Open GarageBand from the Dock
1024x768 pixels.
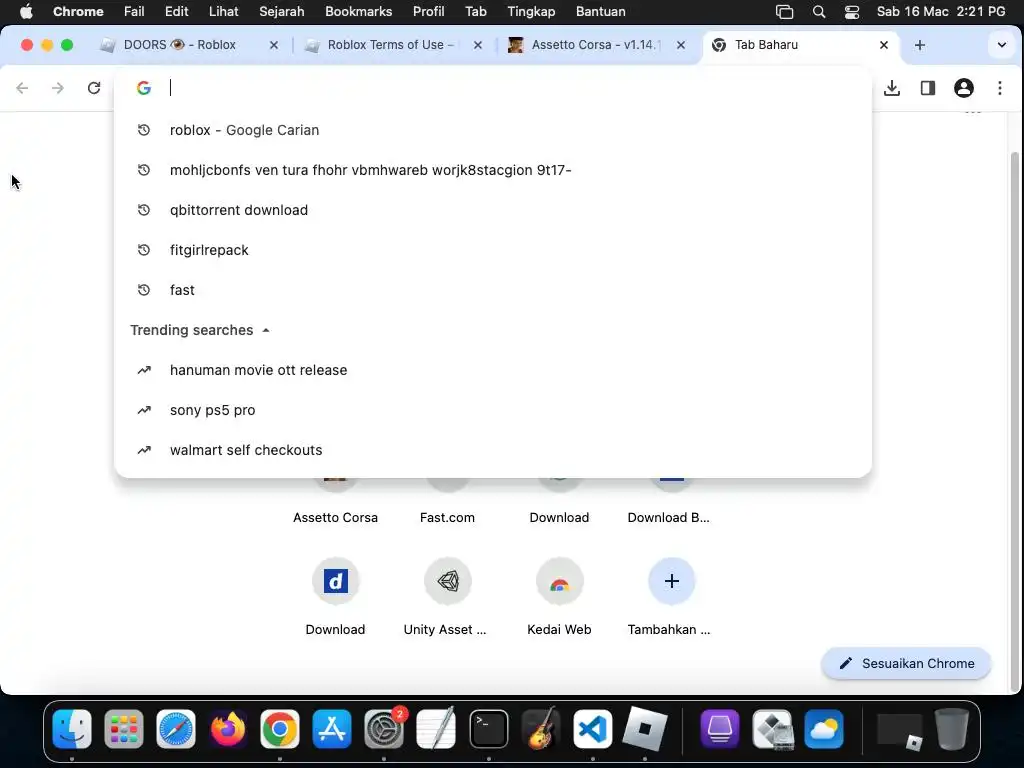tap(541, 729)
